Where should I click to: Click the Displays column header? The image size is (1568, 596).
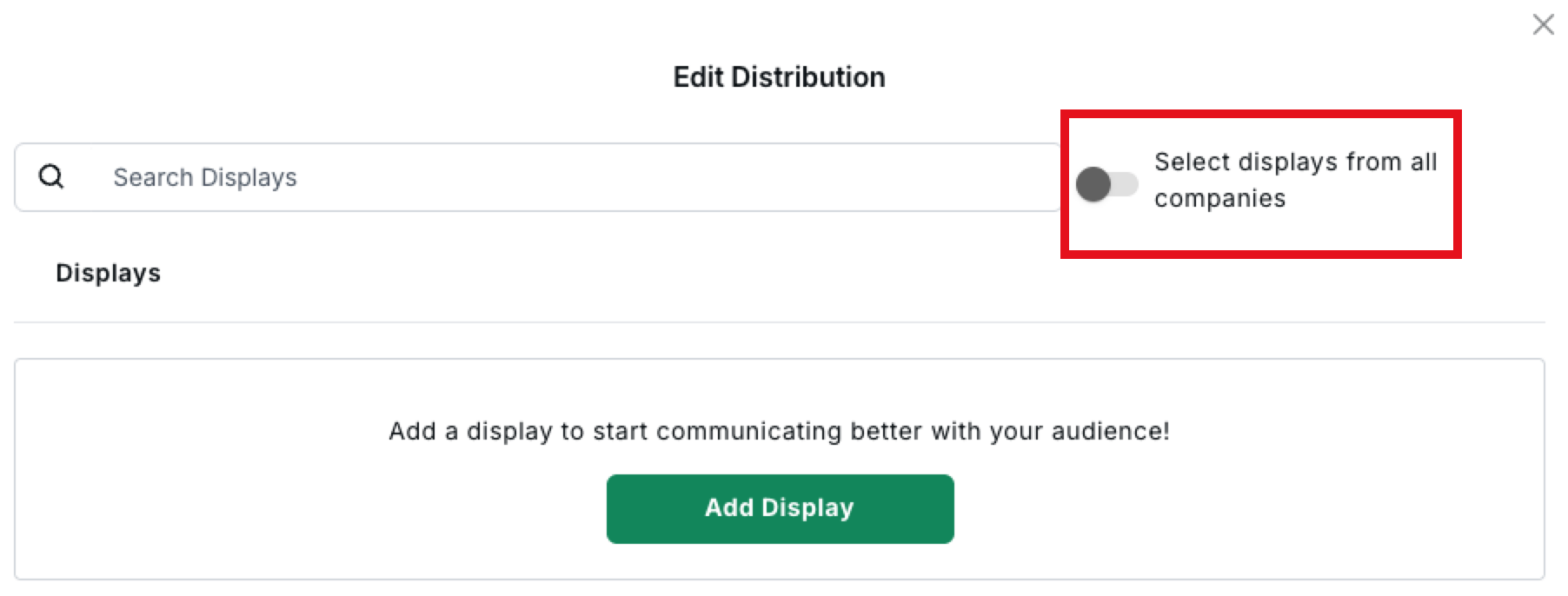pyautogui.click(x=108, y=273)
